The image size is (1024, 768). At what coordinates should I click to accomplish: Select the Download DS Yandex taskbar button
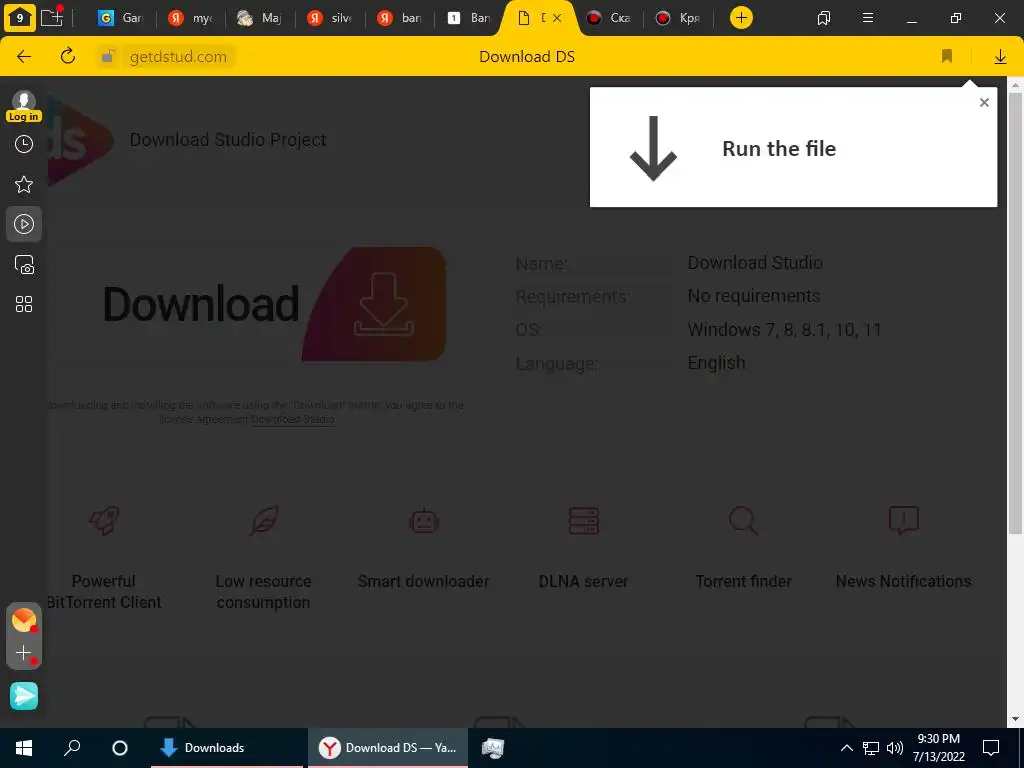[388, 748]
